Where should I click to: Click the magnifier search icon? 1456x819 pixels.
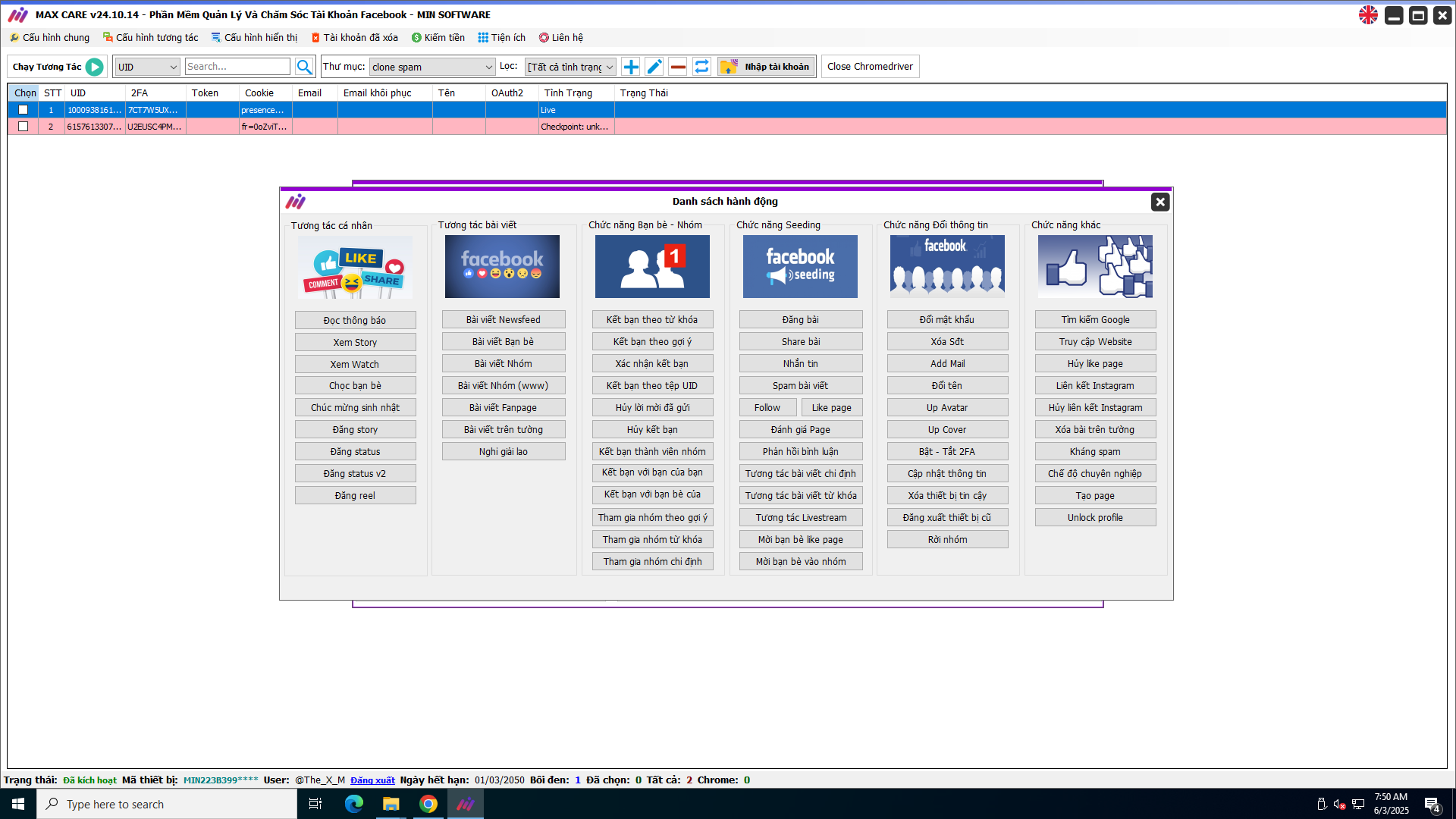pyautogui.click(x=304, y=67)
